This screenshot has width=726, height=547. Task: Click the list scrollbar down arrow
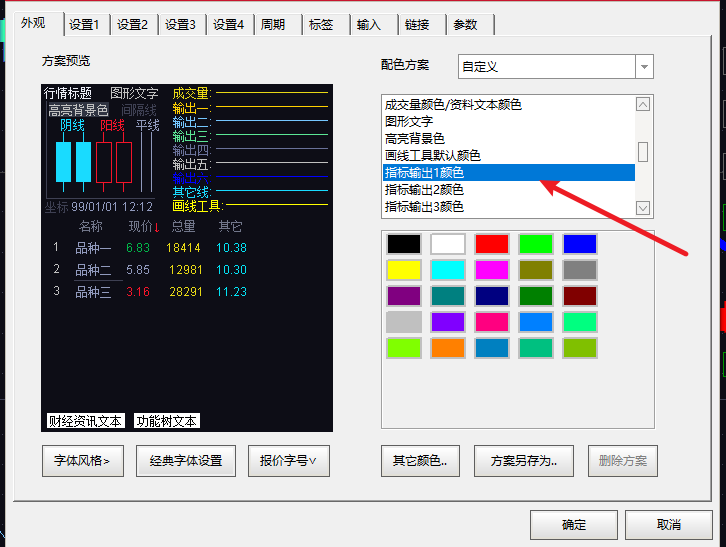click(643, 207)
